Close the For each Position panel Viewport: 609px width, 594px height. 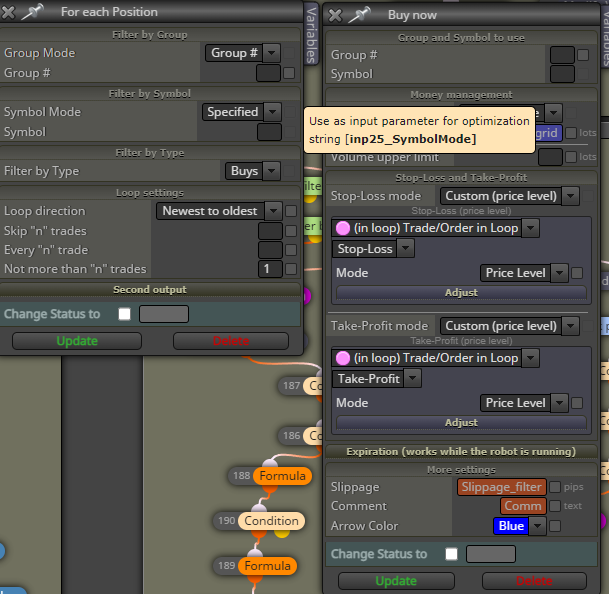pyautogui.click(x=8, y=12)
